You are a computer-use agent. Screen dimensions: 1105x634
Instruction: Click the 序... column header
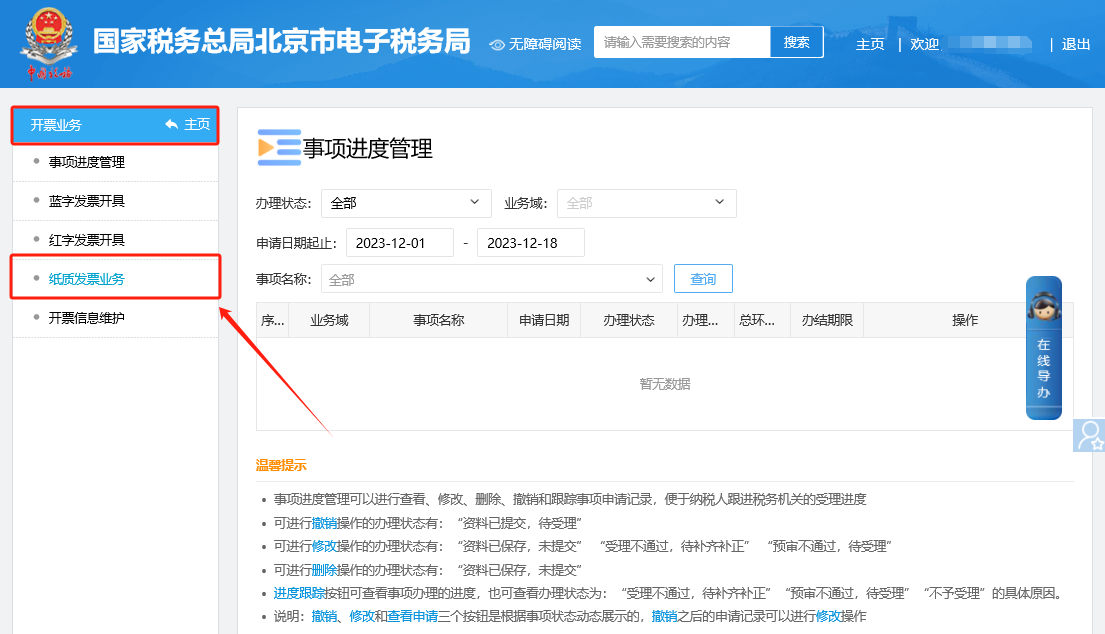tap(273, 321)
